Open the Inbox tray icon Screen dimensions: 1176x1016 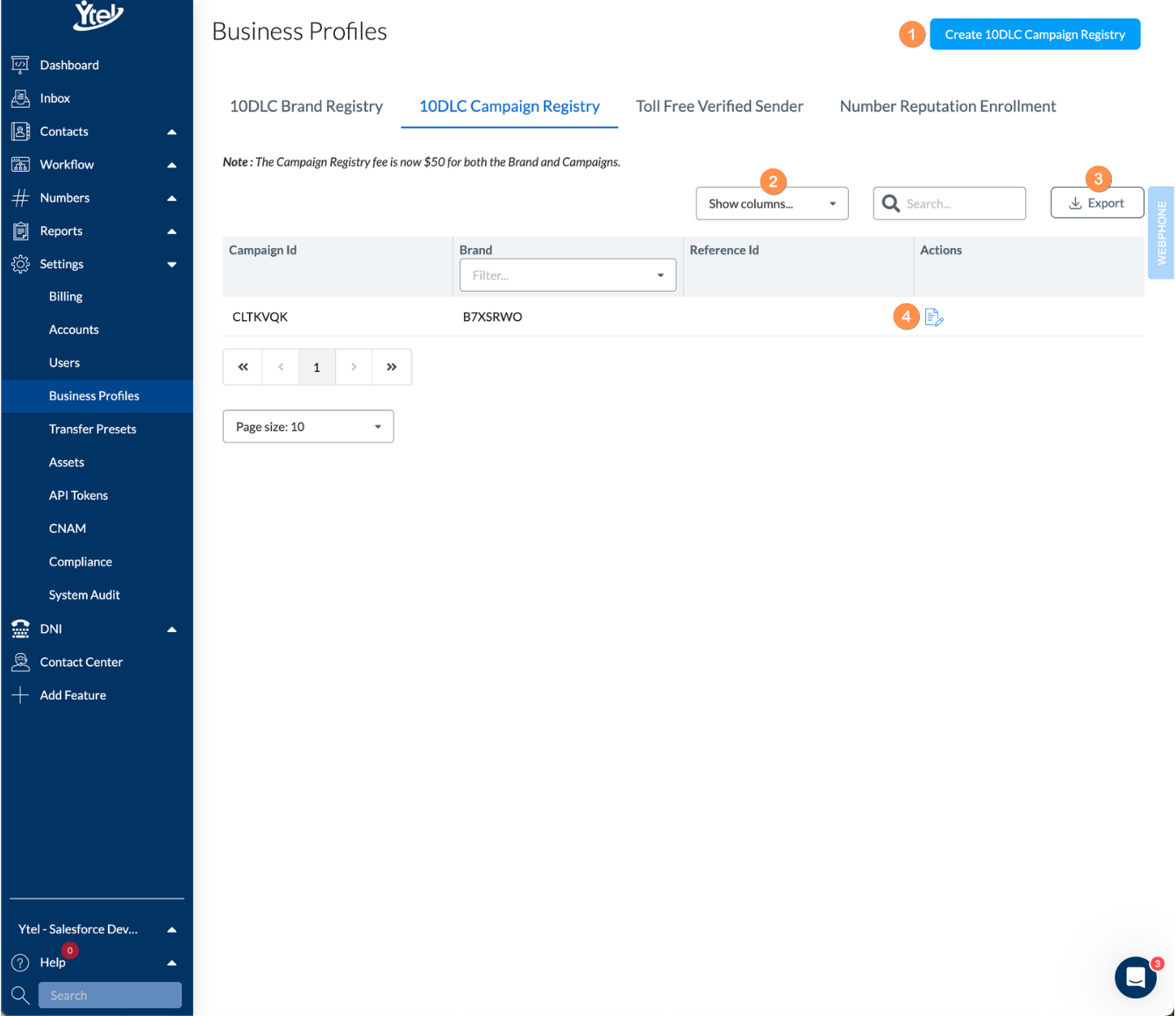(20, 98)
